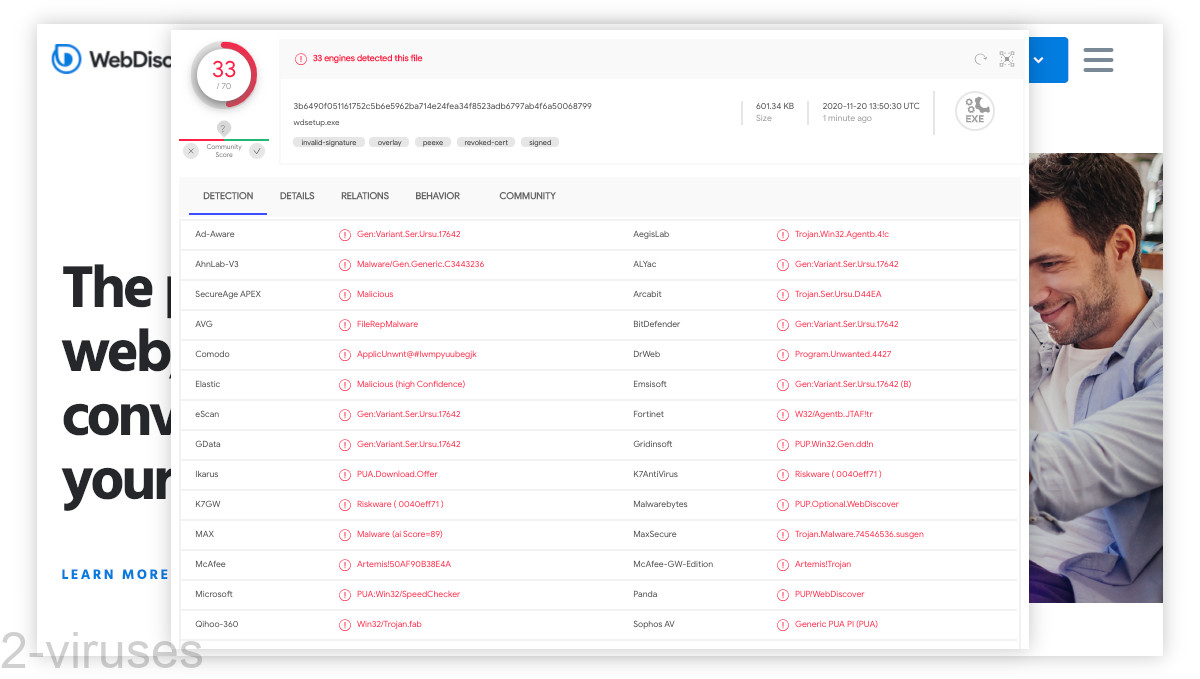Open the hamburger menu
The height and width of the screenshot is (679, 1200).
click(1098, 60)
